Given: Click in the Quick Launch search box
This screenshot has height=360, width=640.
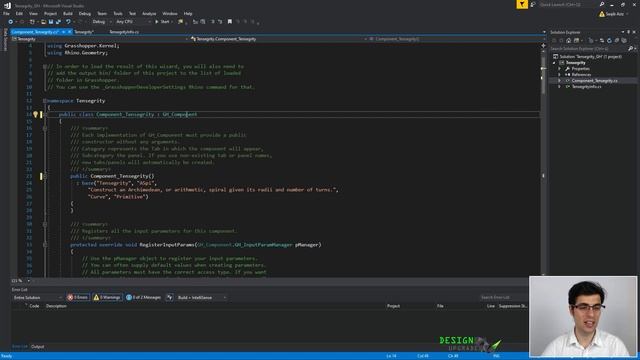Looking at the screenshot, I should (568, 4).
